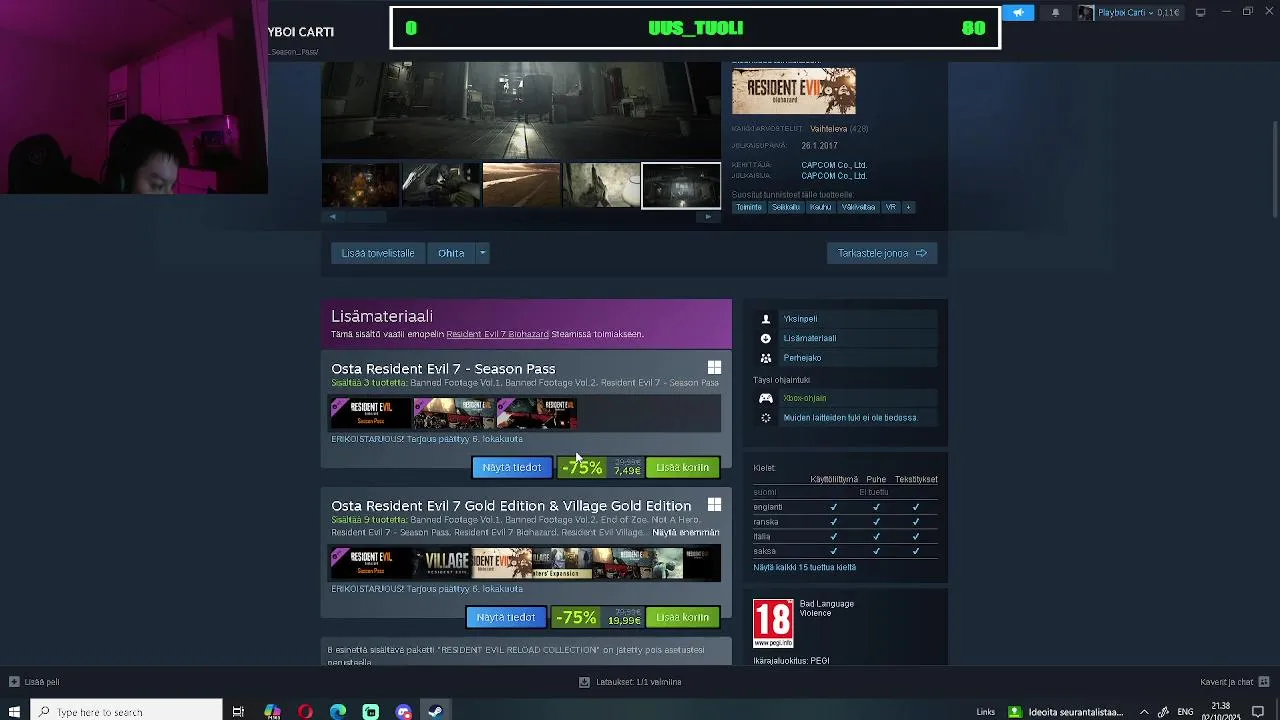Viewport: 1280px width, 720px height.
Task: Click the Windows Start button
Action: pos(14,712)
